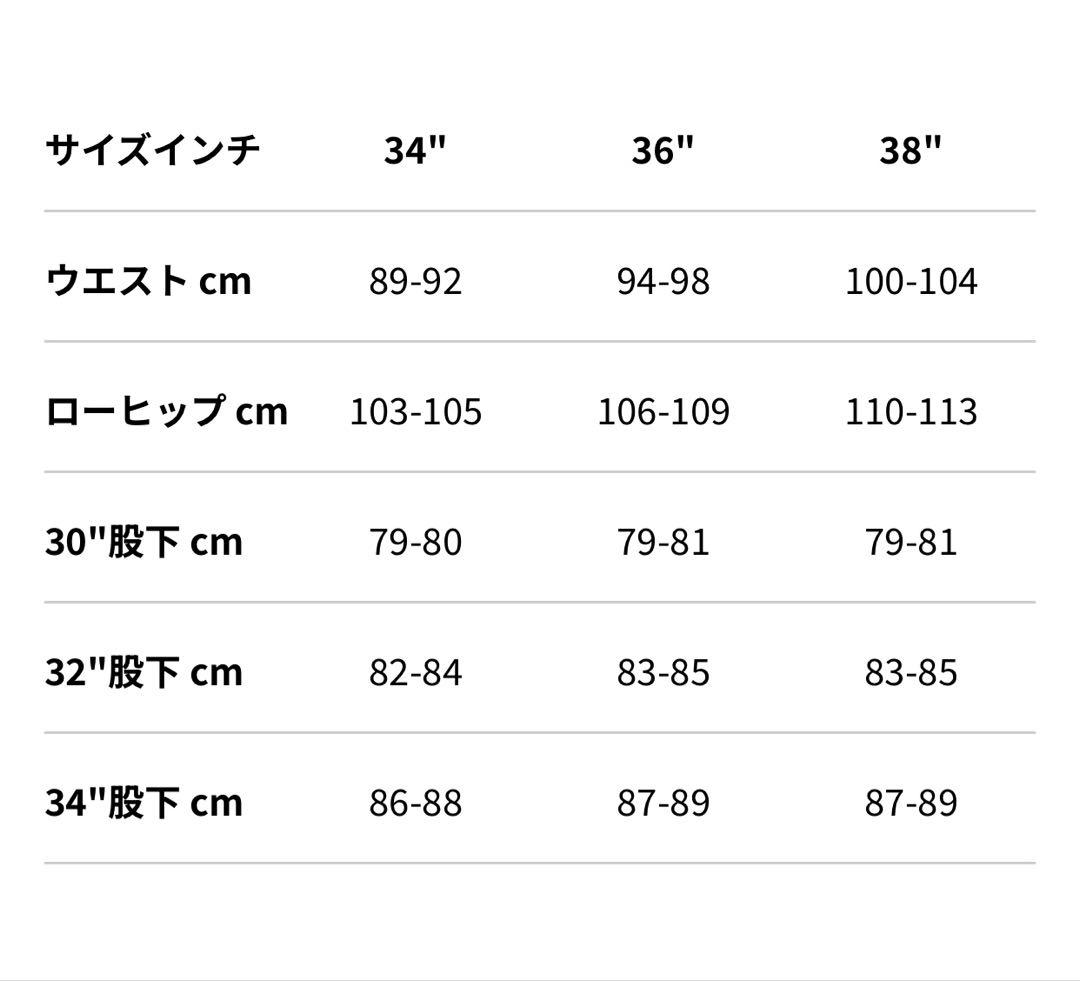
Task: Click the ウエスト cm row label
Action: point(148,281)
